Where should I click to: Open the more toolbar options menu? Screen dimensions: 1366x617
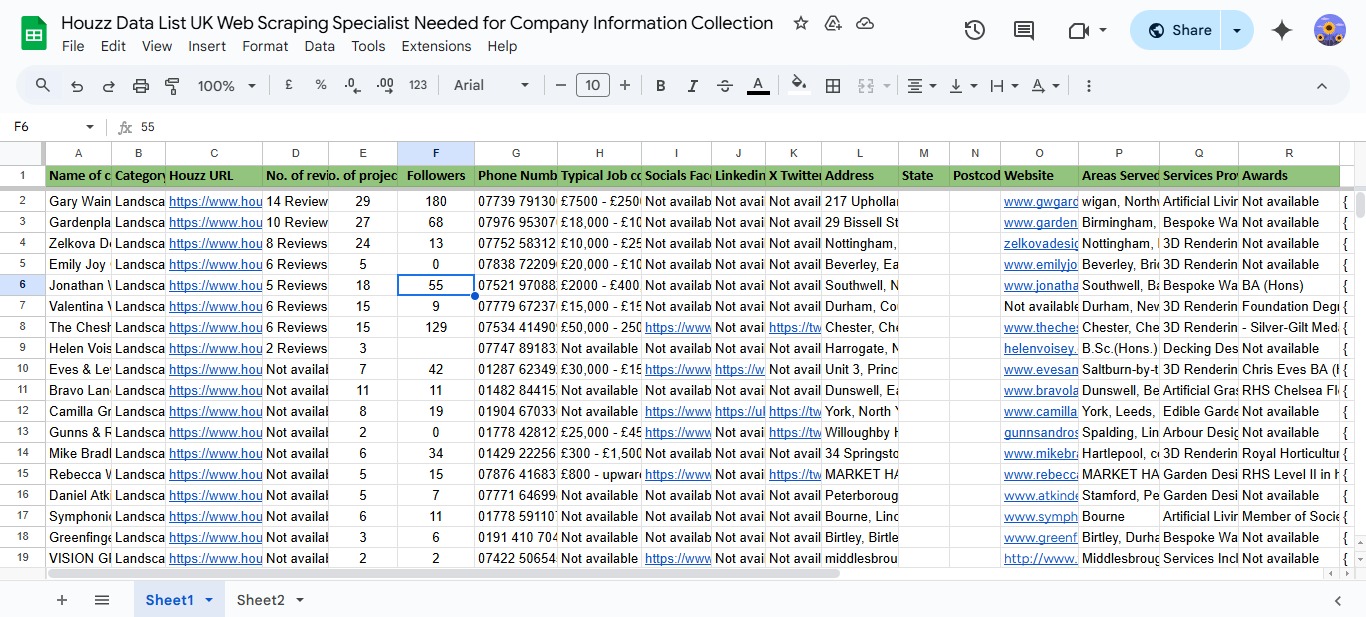1089,86
